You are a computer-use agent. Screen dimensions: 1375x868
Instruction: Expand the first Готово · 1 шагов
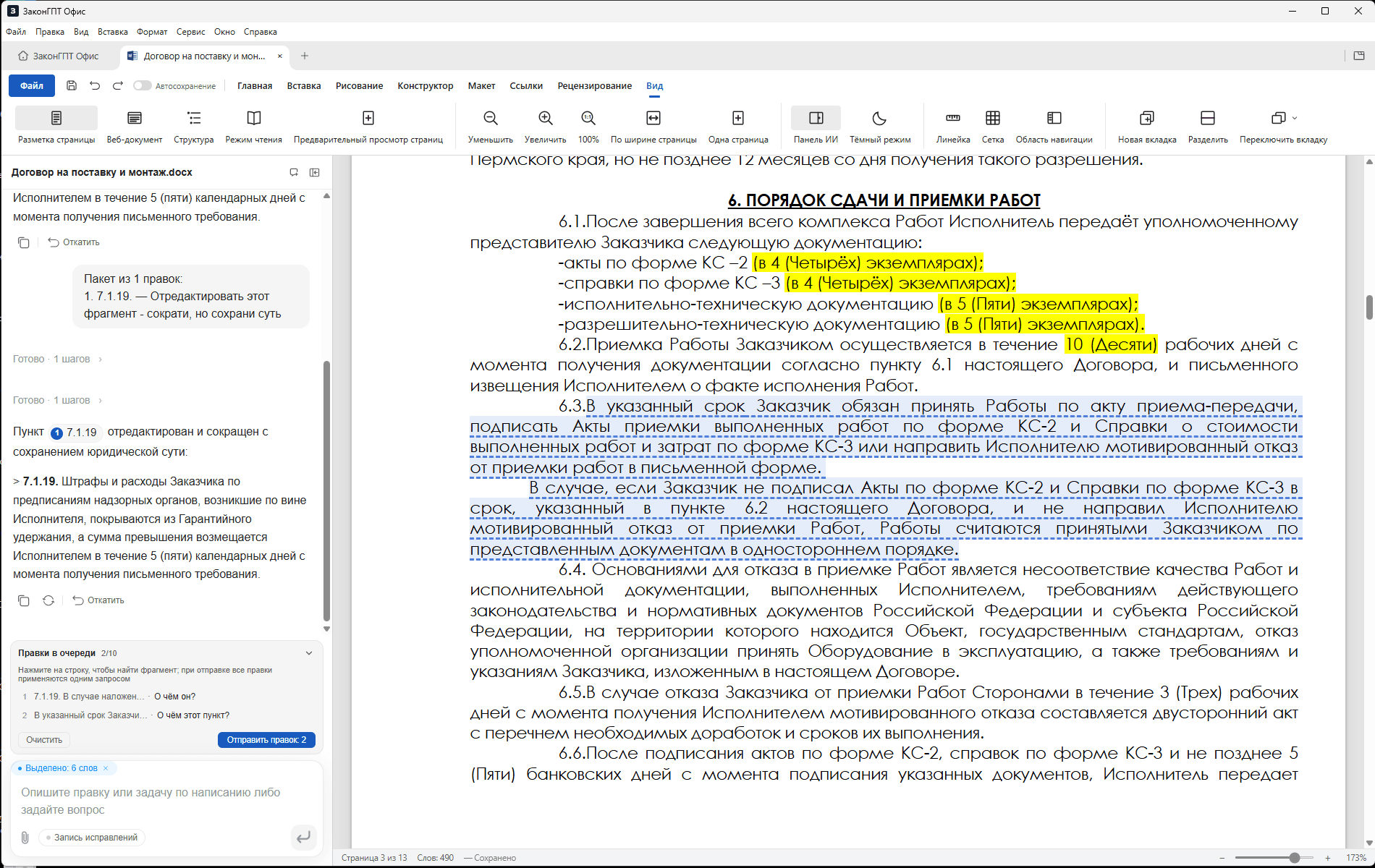(57, 359)
